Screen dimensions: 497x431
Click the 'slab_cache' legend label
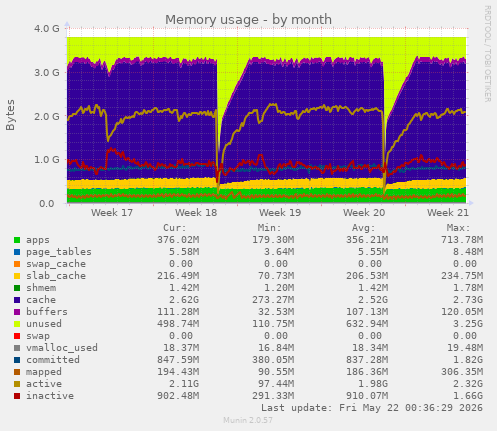click(56, 276)
